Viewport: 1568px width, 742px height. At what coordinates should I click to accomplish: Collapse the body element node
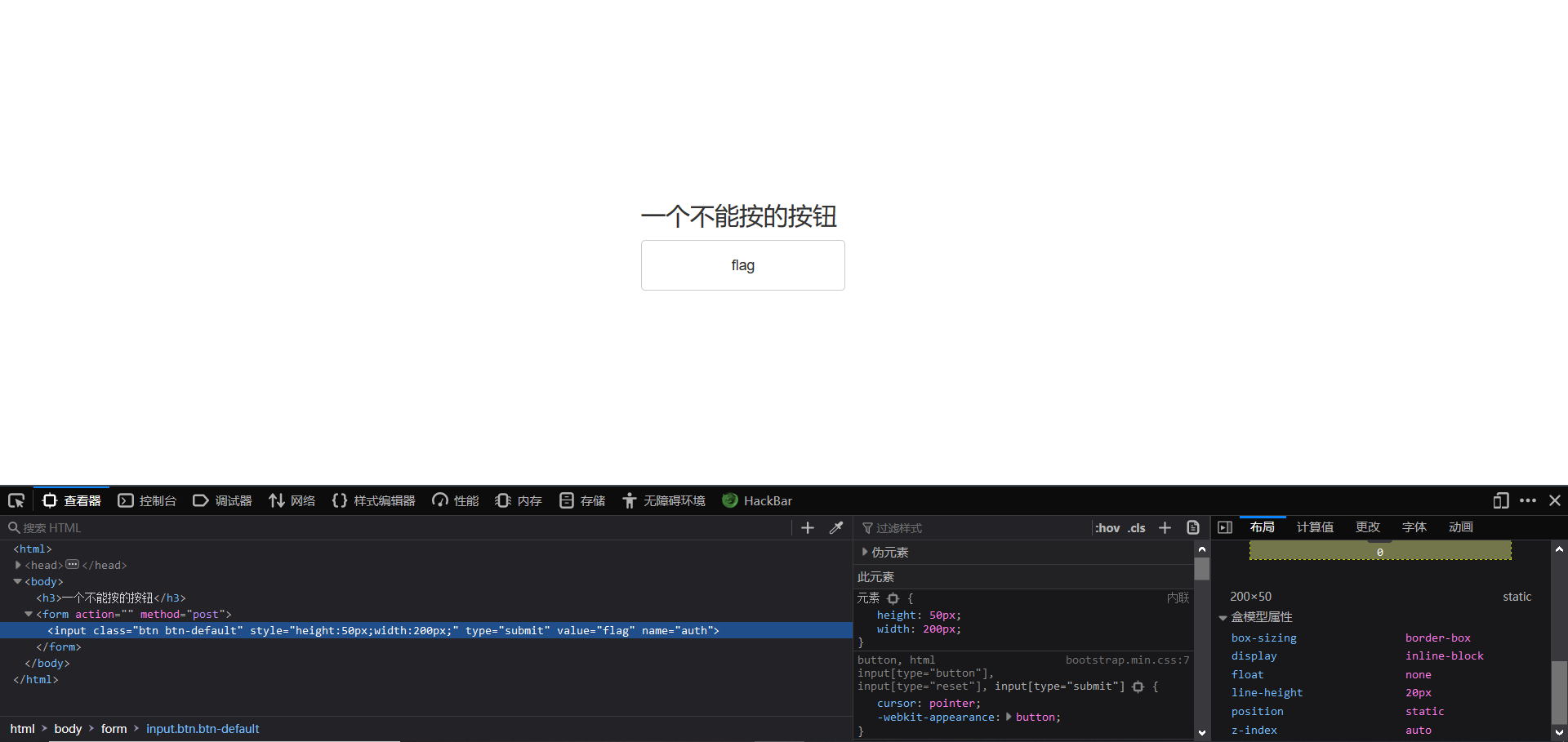tap(18, 581)
